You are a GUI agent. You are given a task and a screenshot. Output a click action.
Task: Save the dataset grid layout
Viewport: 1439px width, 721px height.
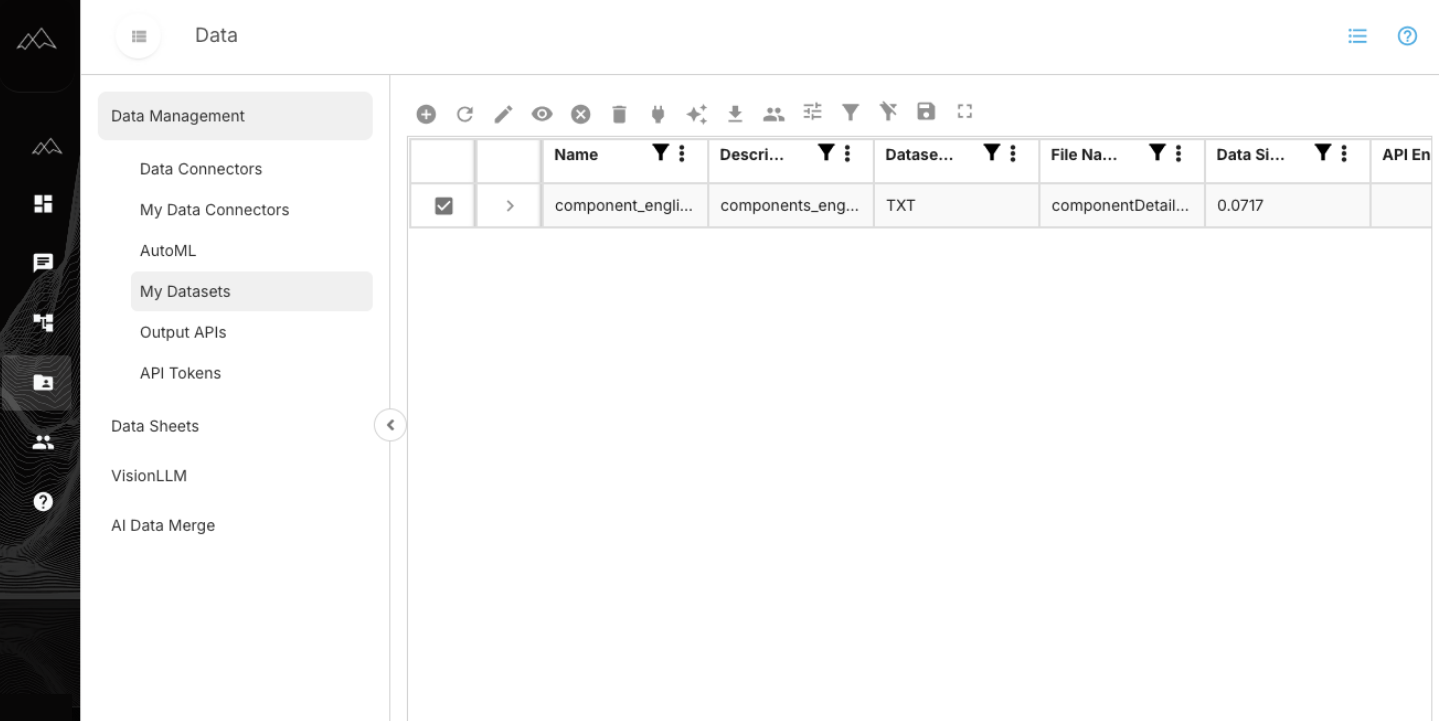926,113
